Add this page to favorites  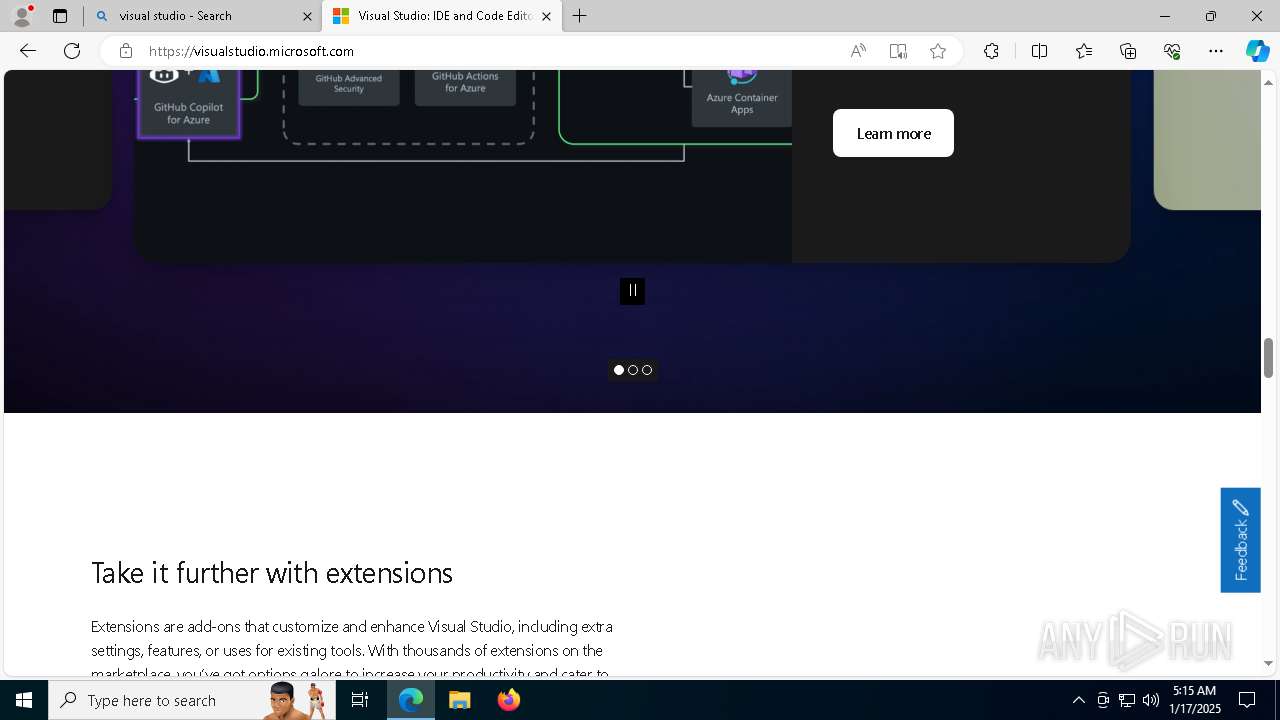(x=938, y=51)
